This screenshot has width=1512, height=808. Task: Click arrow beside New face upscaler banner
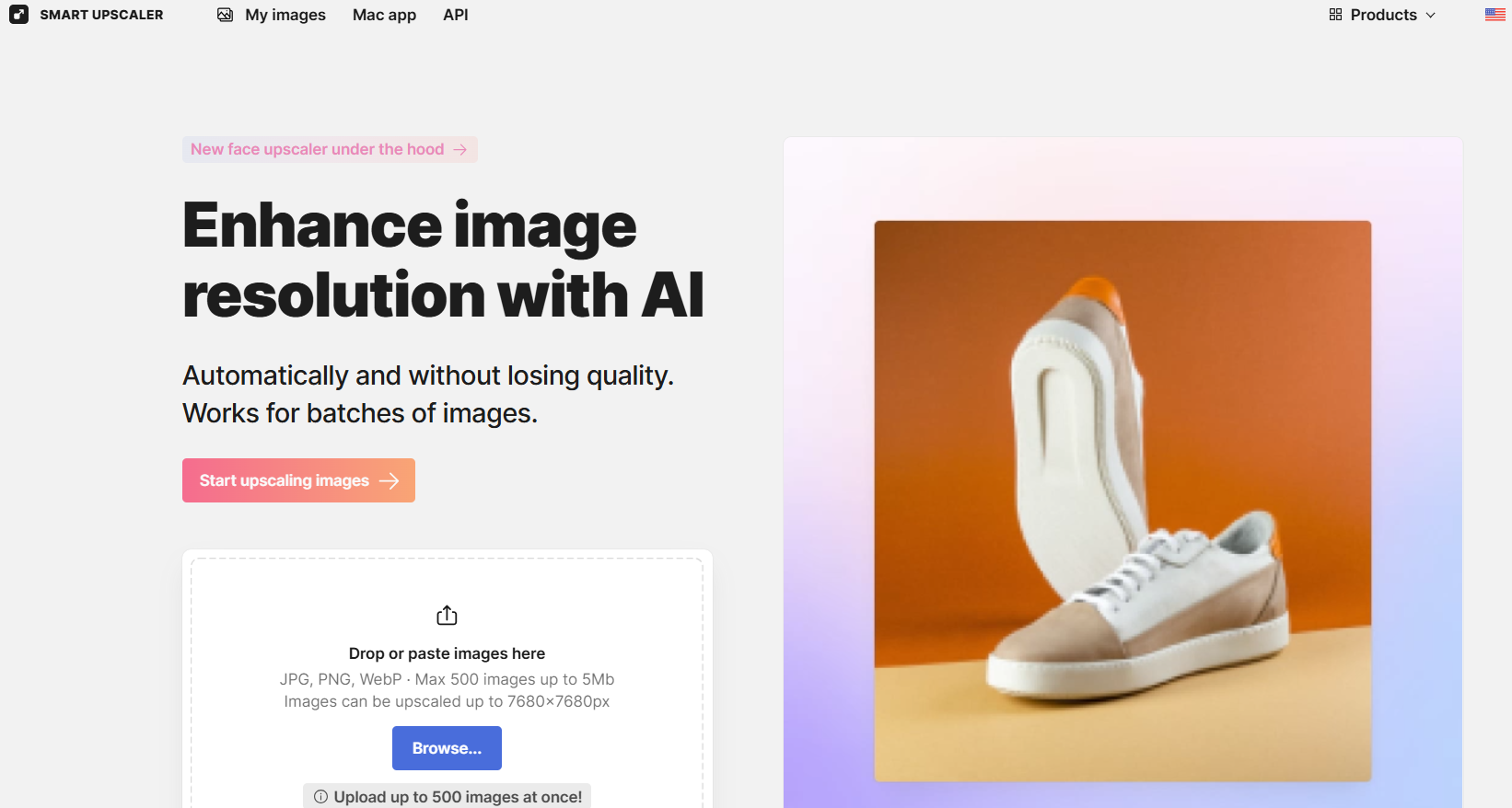(x=460, y=149)
